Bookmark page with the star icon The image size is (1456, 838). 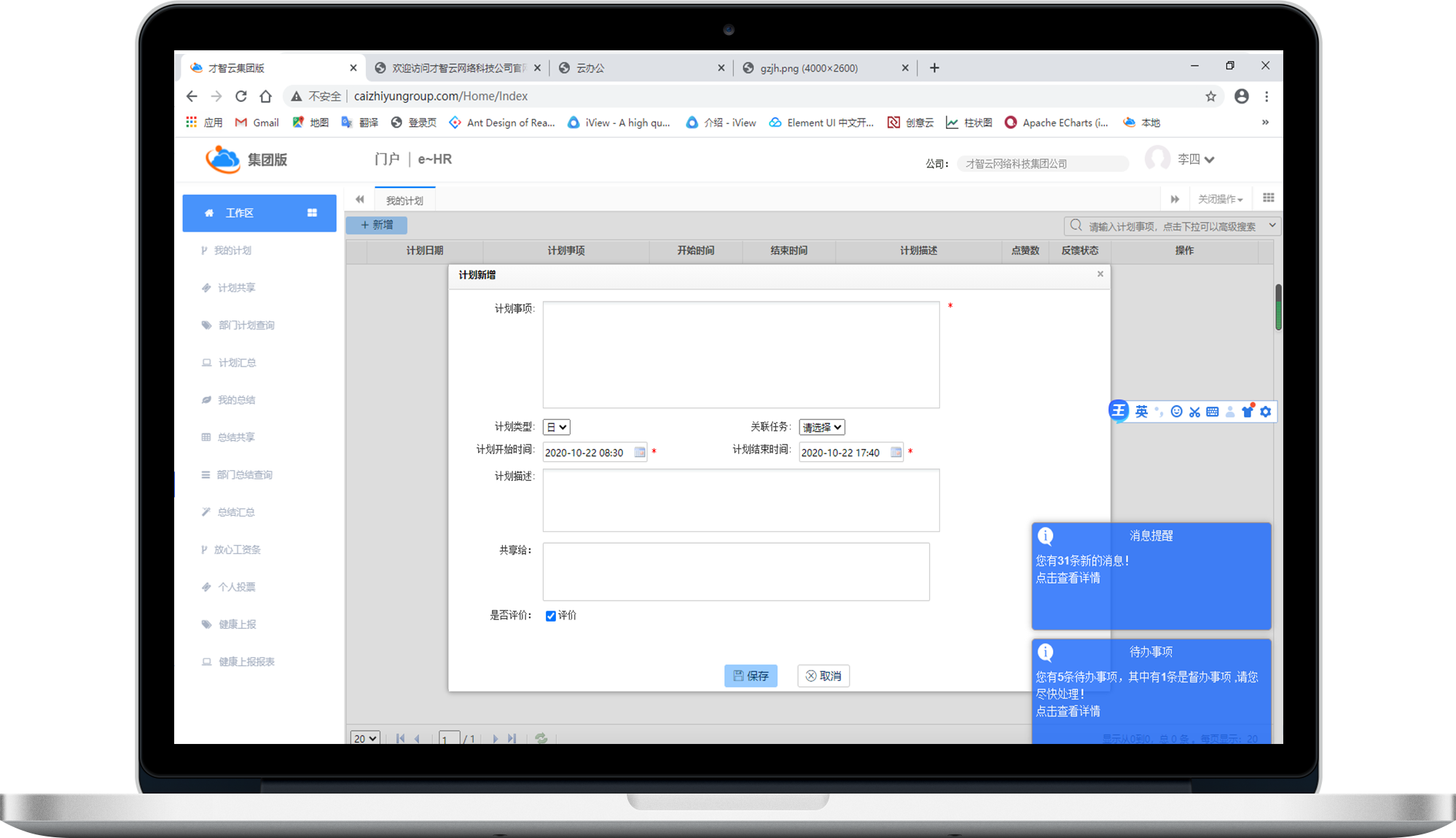point(1210,96)
